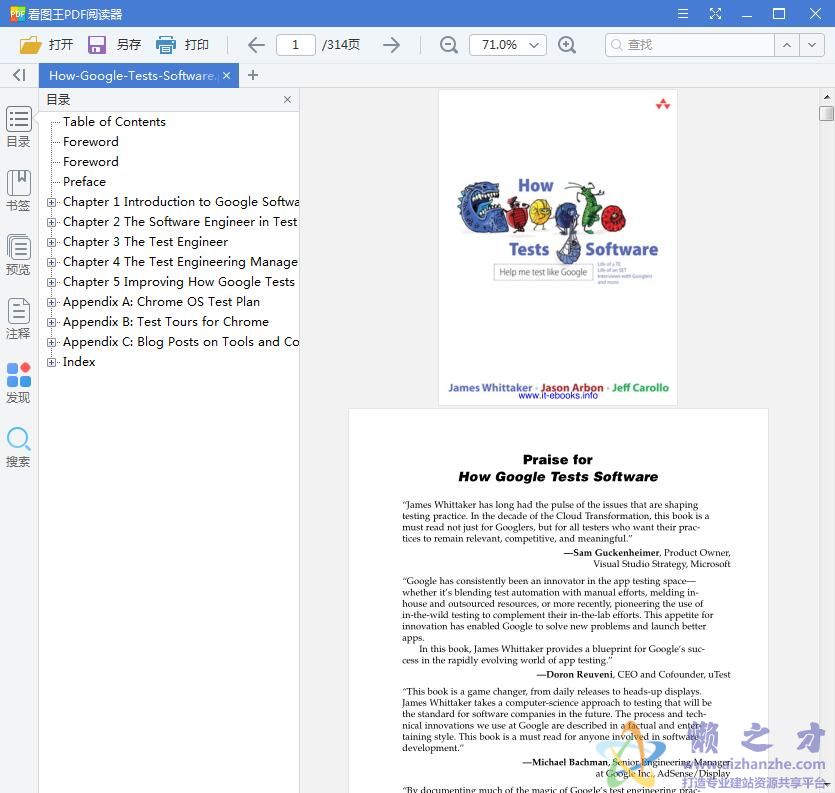Click the vertical scrollbar thumb
Image resolution: width=835 pixels, height=793 pixels.
pyautogui.click(x=826, y=113)
